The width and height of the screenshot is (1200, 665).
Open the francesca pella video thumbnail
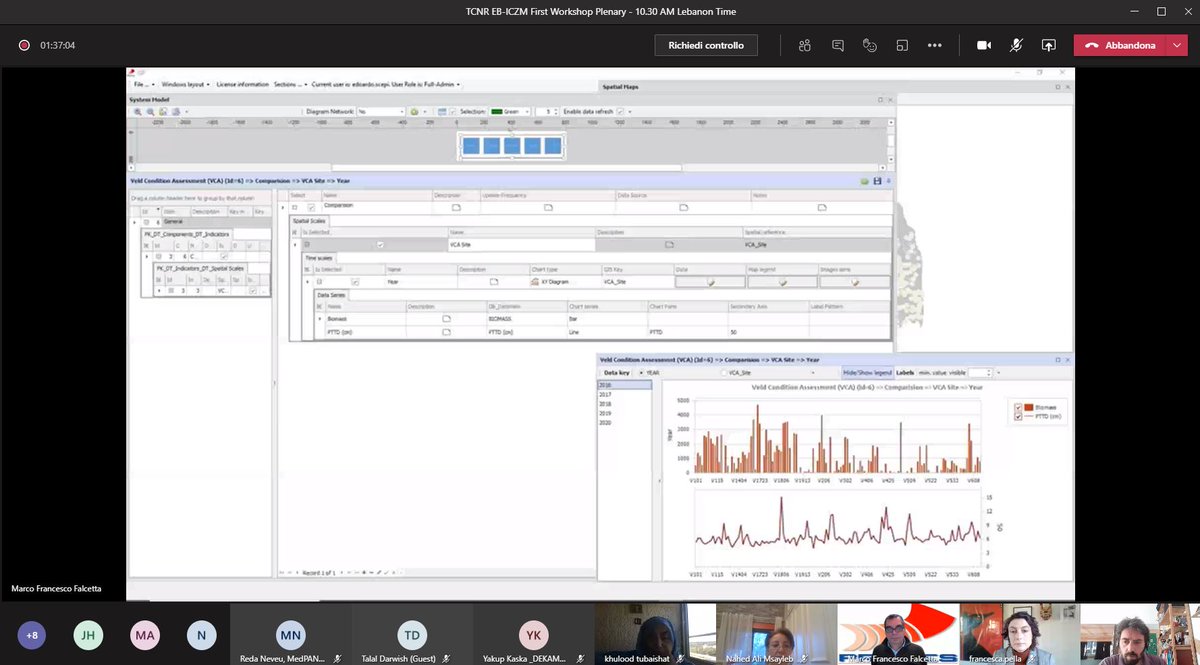pyautogui.click(x=1018, y=634)
